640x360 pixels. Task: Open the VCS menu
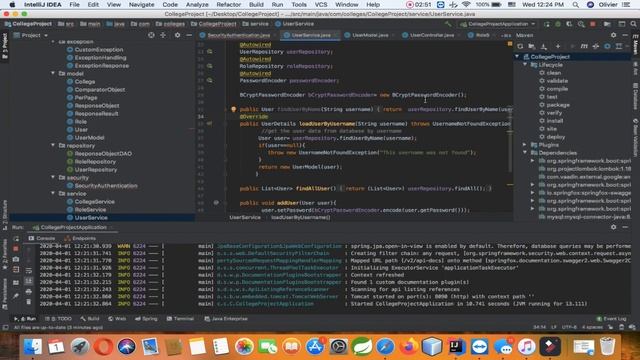pyautogui.click(x=321, y=4)
